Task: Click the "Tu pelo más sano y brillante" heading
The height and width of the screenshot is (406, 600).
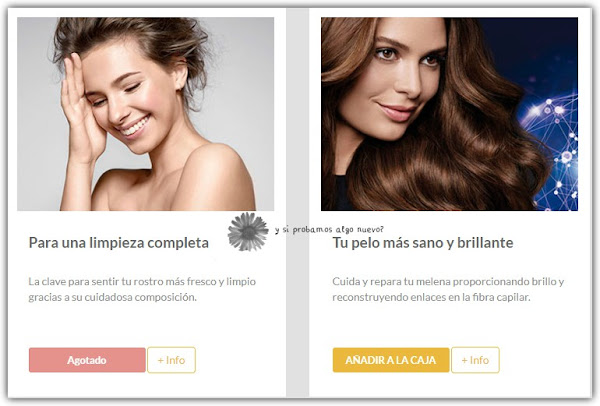Action: (423, 243)
